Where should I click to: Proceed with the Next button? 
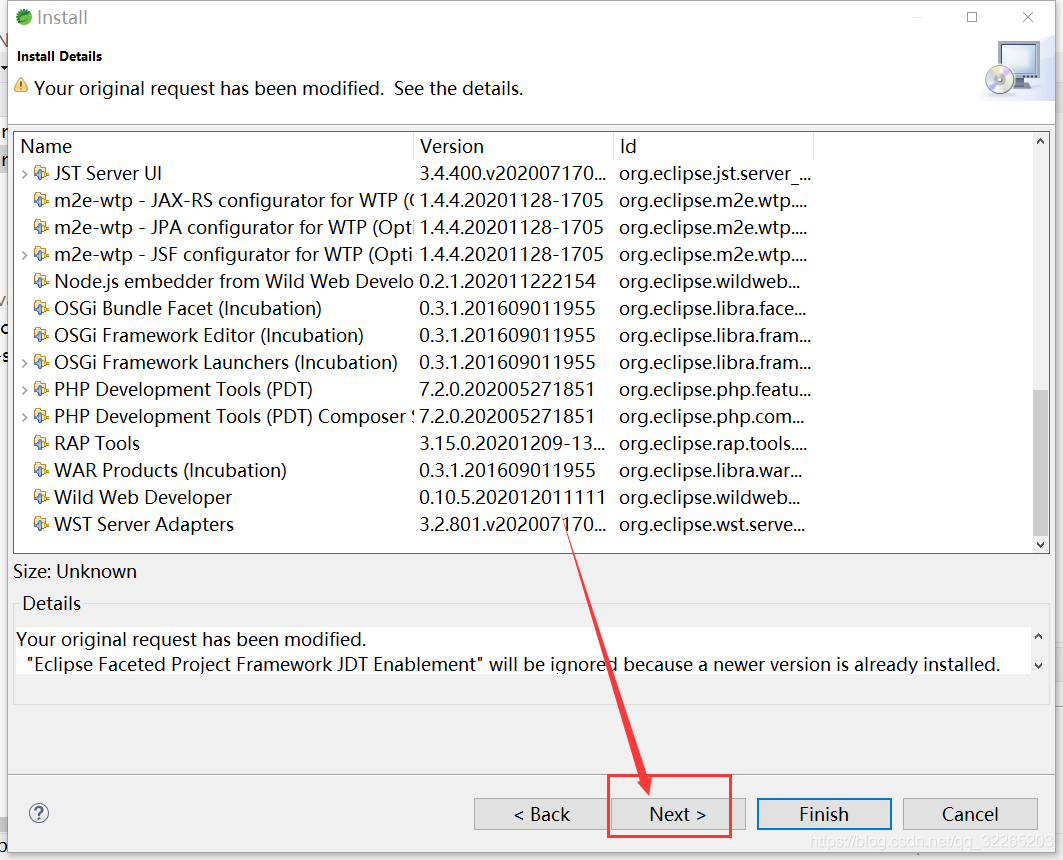(x=677, y=814)
